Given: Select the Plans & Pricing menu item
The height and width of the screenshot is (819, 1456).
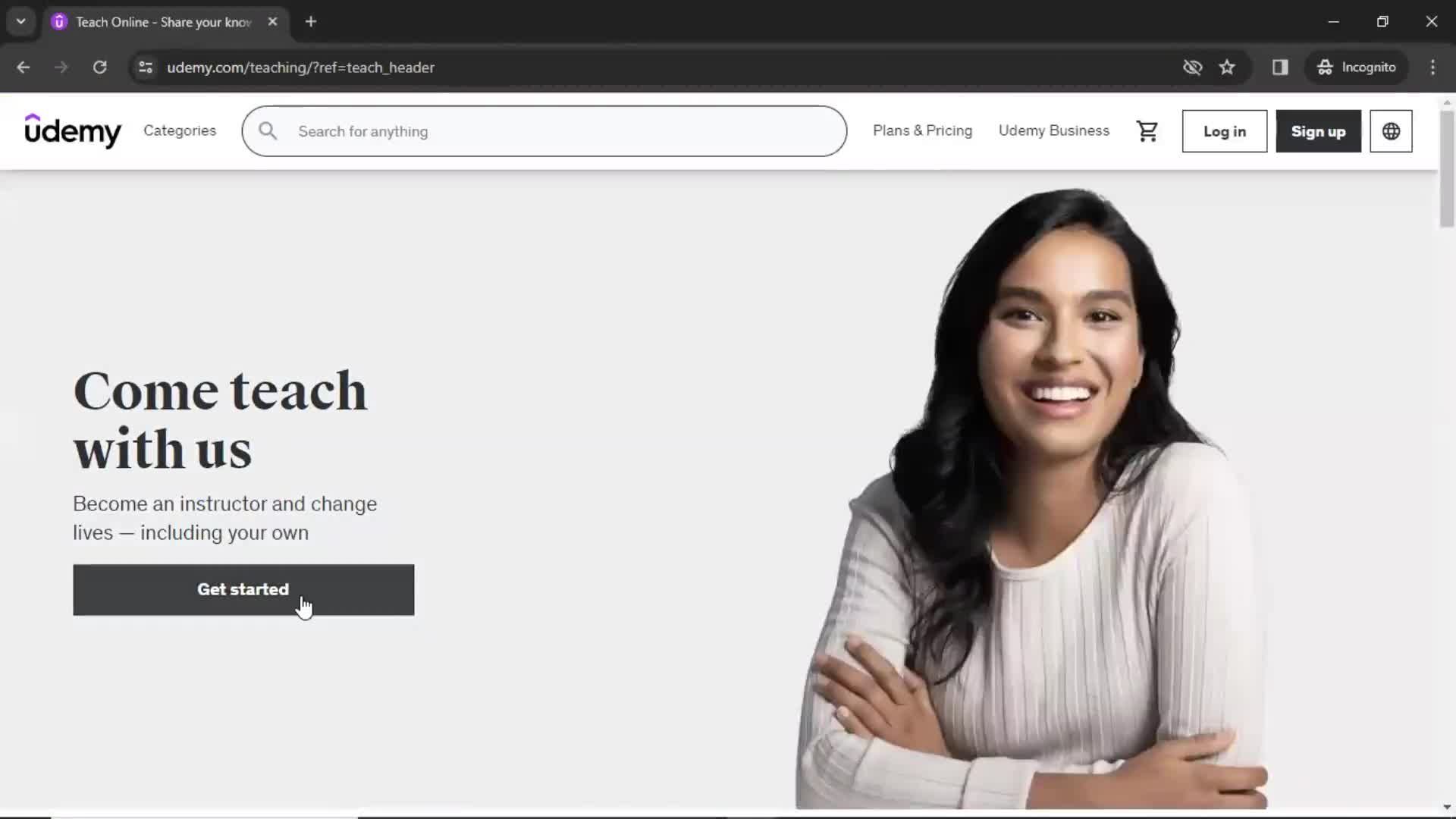Looking at the screenshot, I should point(923,130).
